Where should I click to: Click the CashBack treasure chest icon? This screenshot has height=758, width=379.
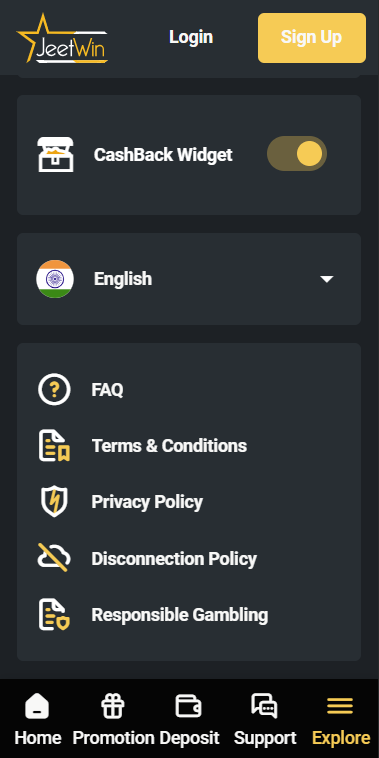pyautogui.click(x=56, y=155)
